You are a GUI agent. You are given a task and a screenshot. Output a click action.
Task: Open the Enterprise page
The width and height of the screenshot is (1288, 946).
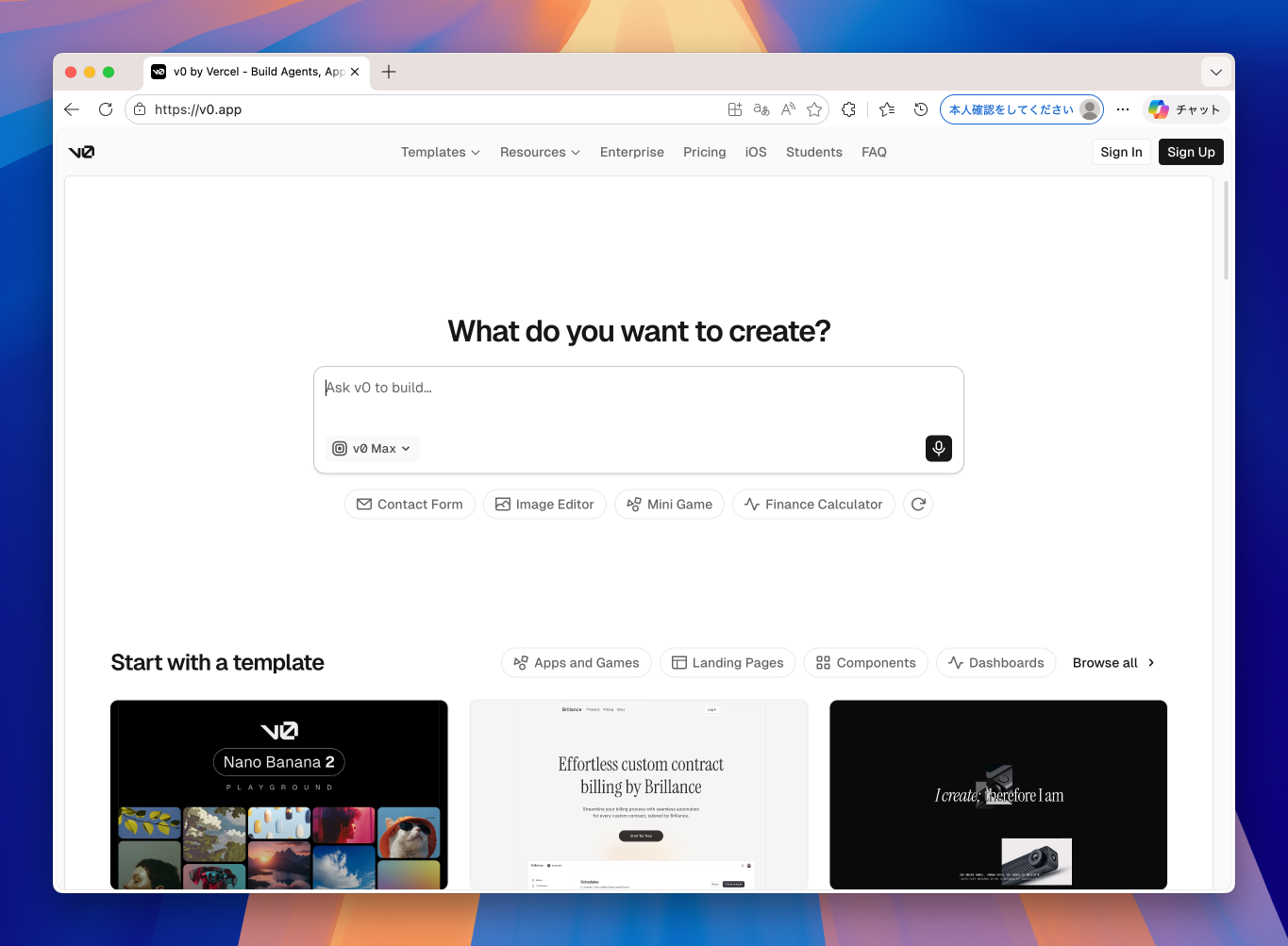632,152
